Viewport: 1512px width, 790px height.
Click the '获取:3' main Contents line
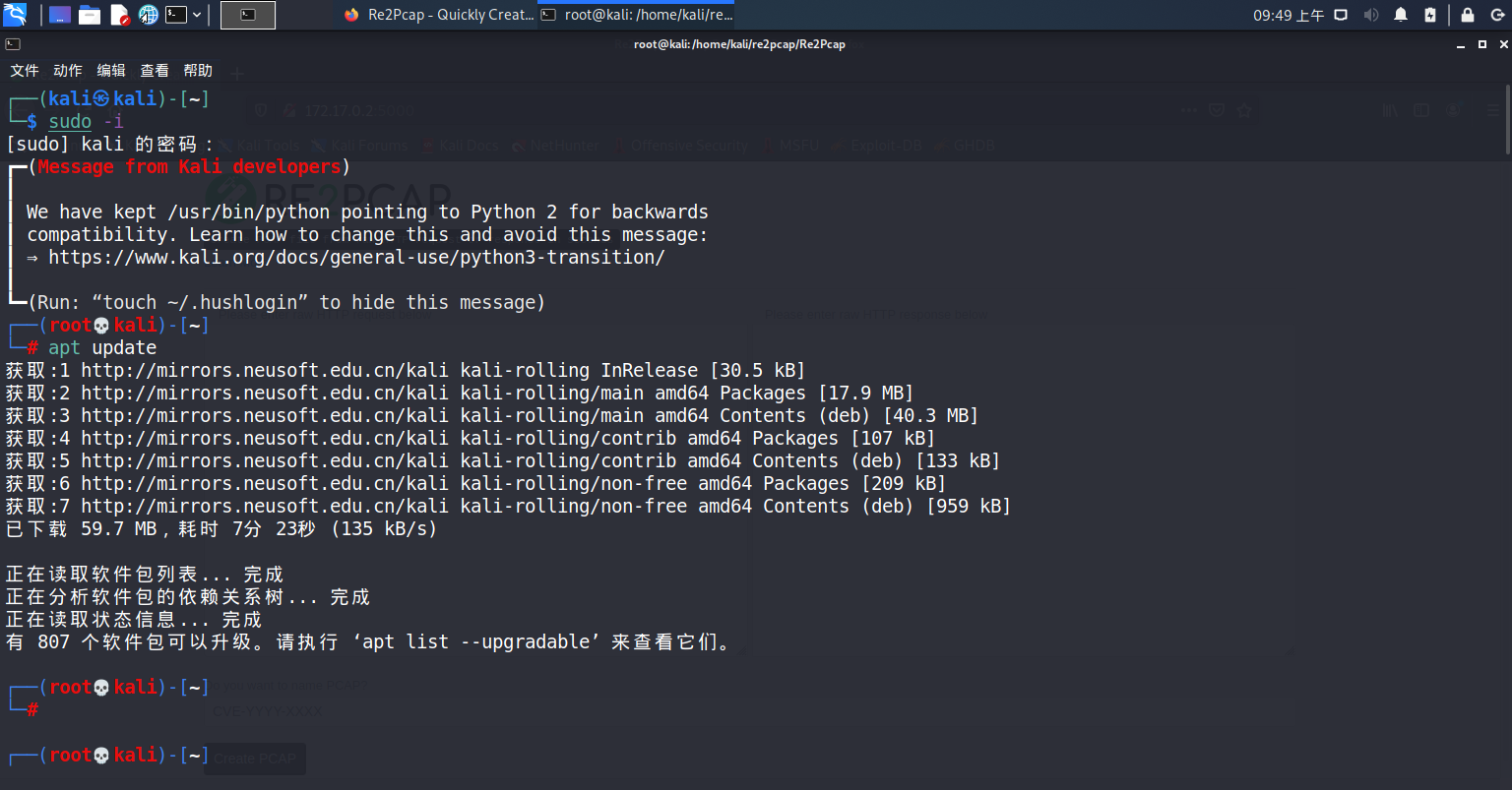[492, 416]
